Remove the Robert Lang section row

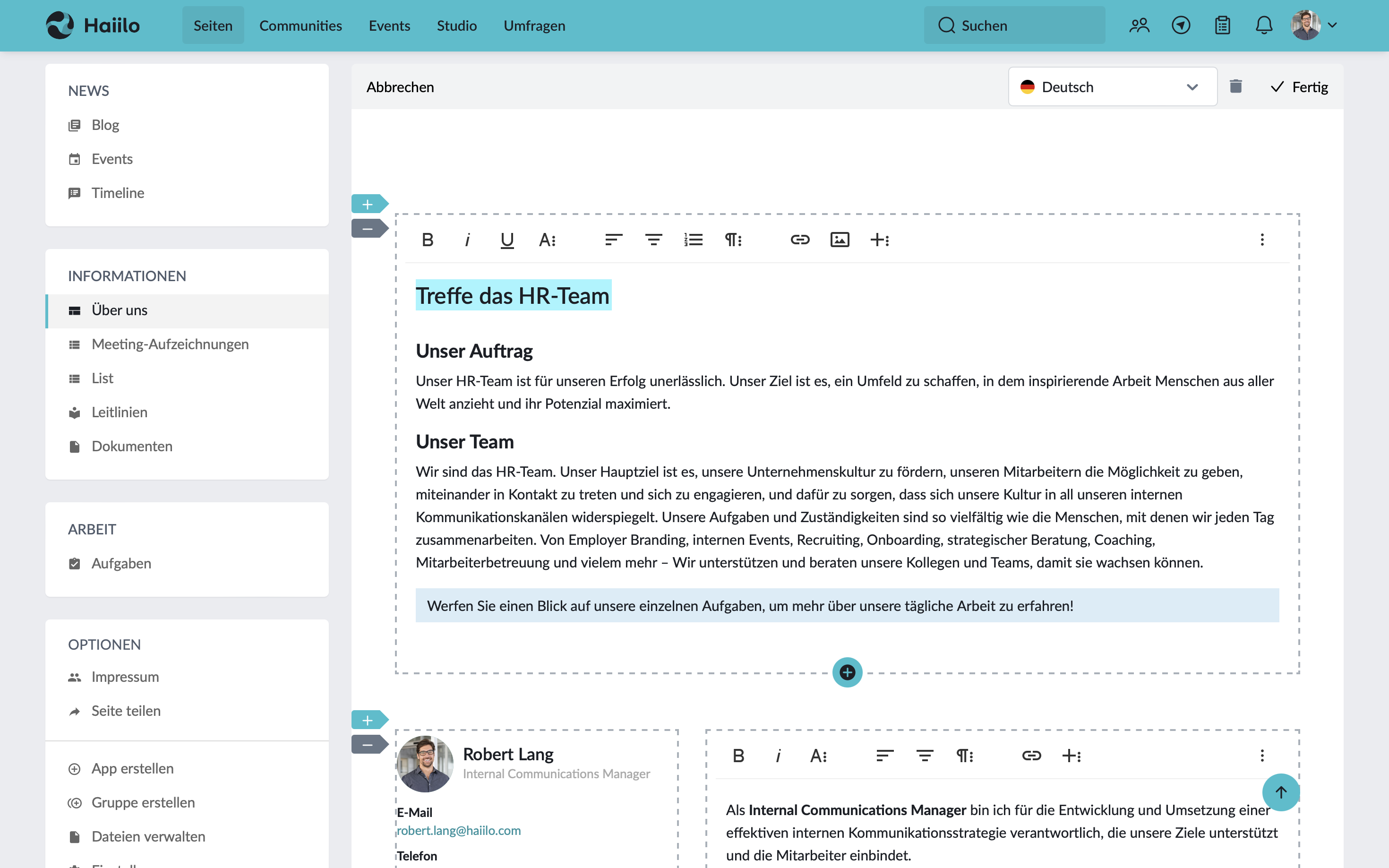(x=369, y=745)
